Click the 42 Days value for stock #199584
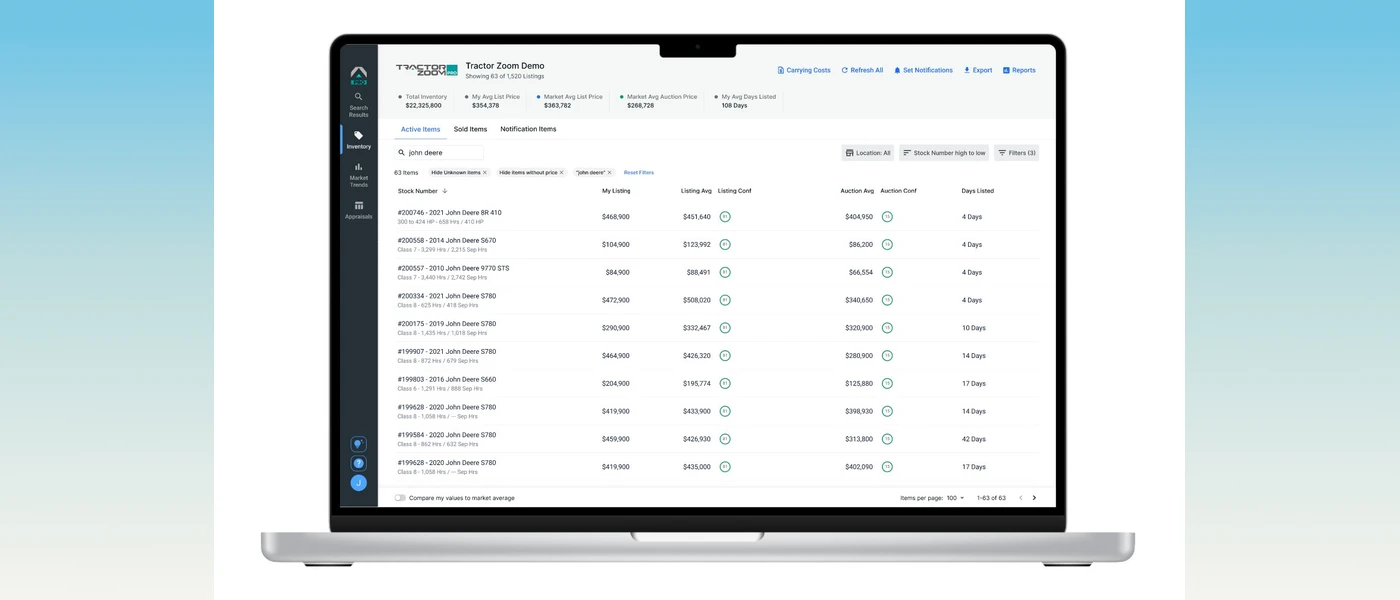 [974, 439]
